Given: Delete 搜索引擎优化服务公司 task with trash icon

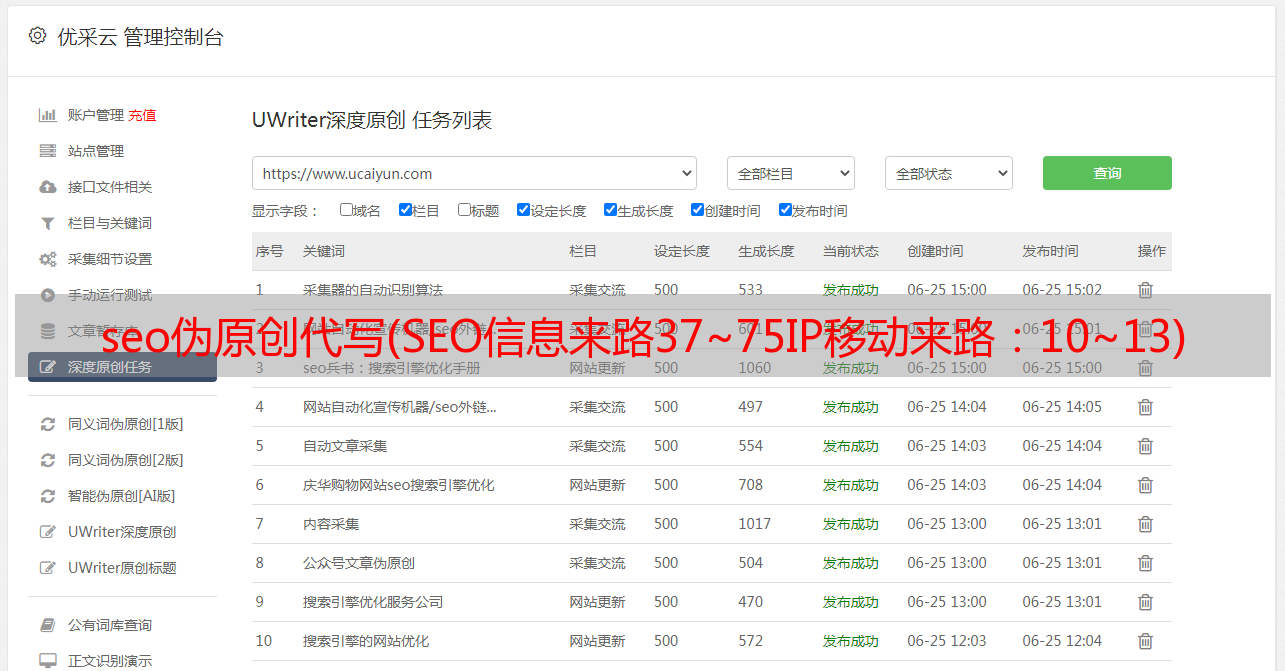Looking at the screenshot, I should tap(1145, 602).
